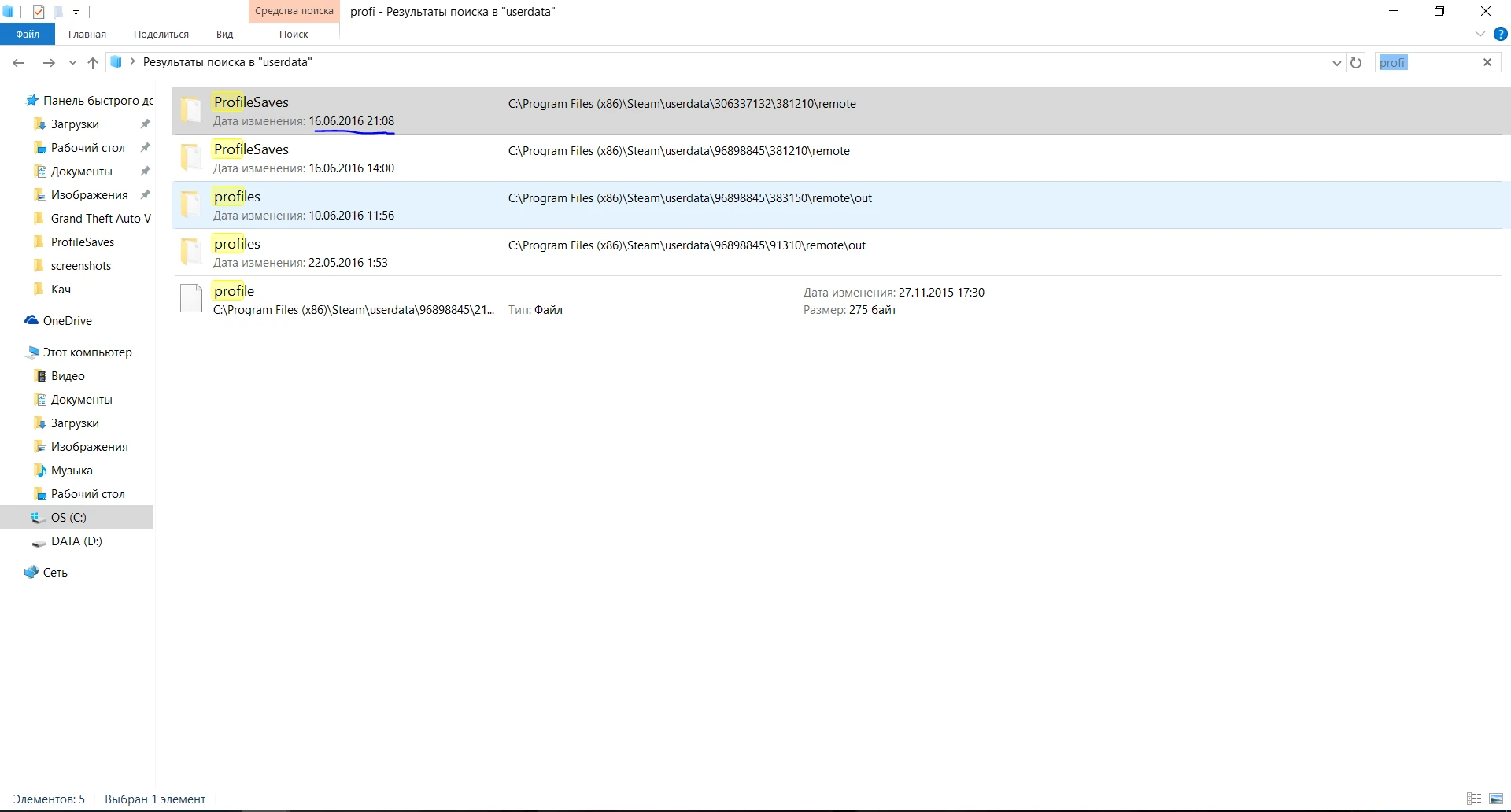Open the Поиск ribbon tab
Image resolution: width=1511 pixels, height=812 pixels.
point(294,34)
